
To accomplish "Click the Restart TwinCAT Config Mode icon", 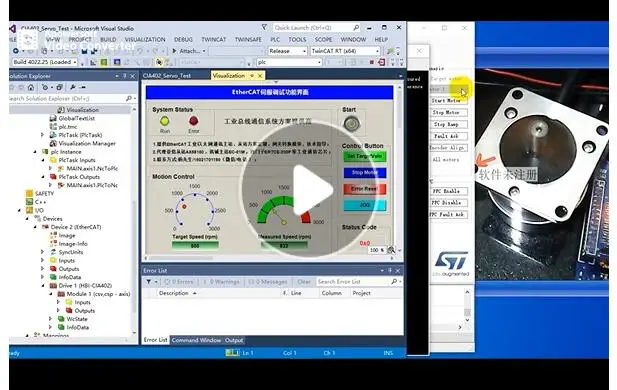I will [x=117, y=62].
